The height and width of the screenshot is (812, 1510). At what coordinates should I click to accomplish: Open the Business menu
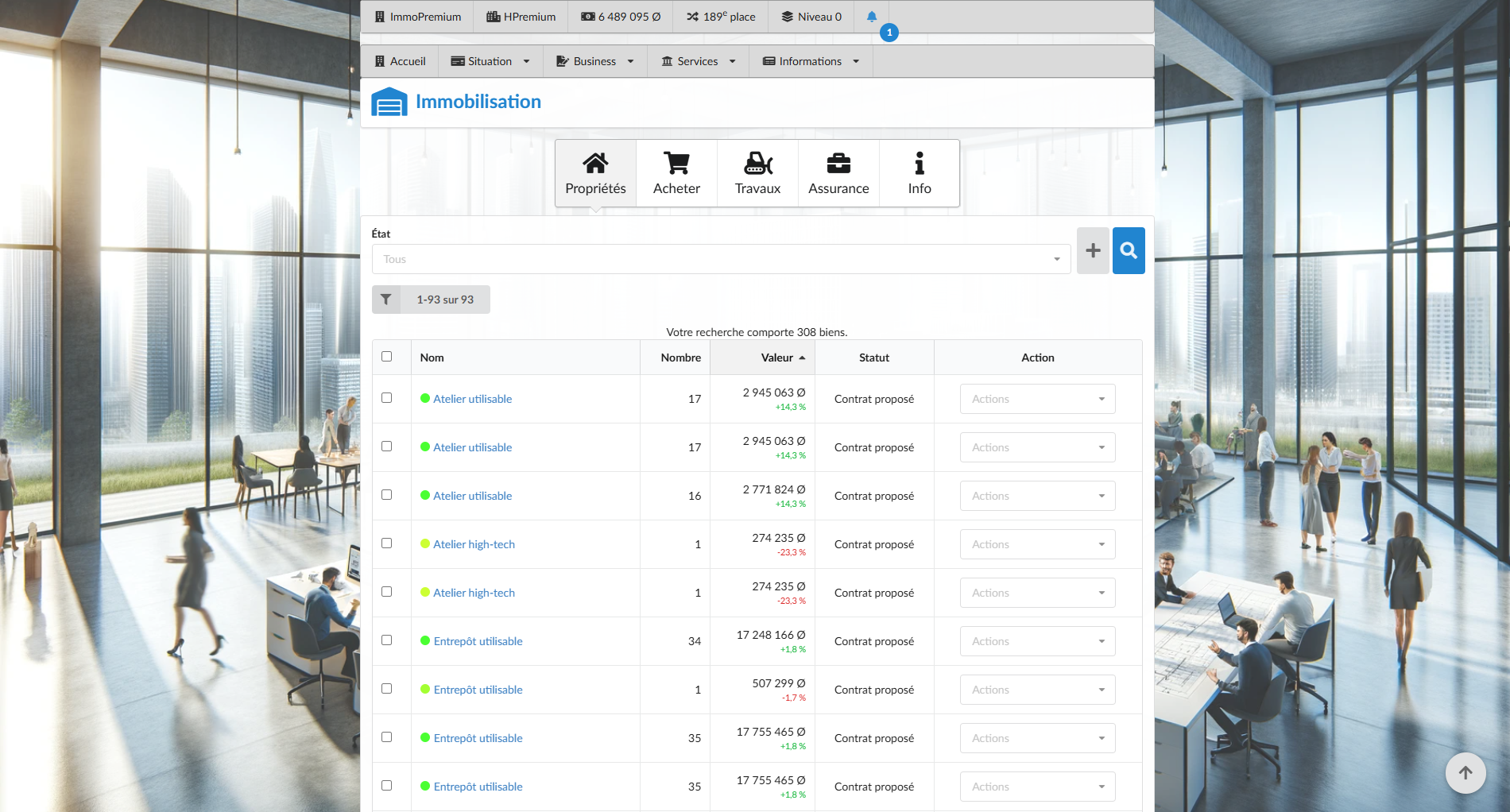[594, 61]
